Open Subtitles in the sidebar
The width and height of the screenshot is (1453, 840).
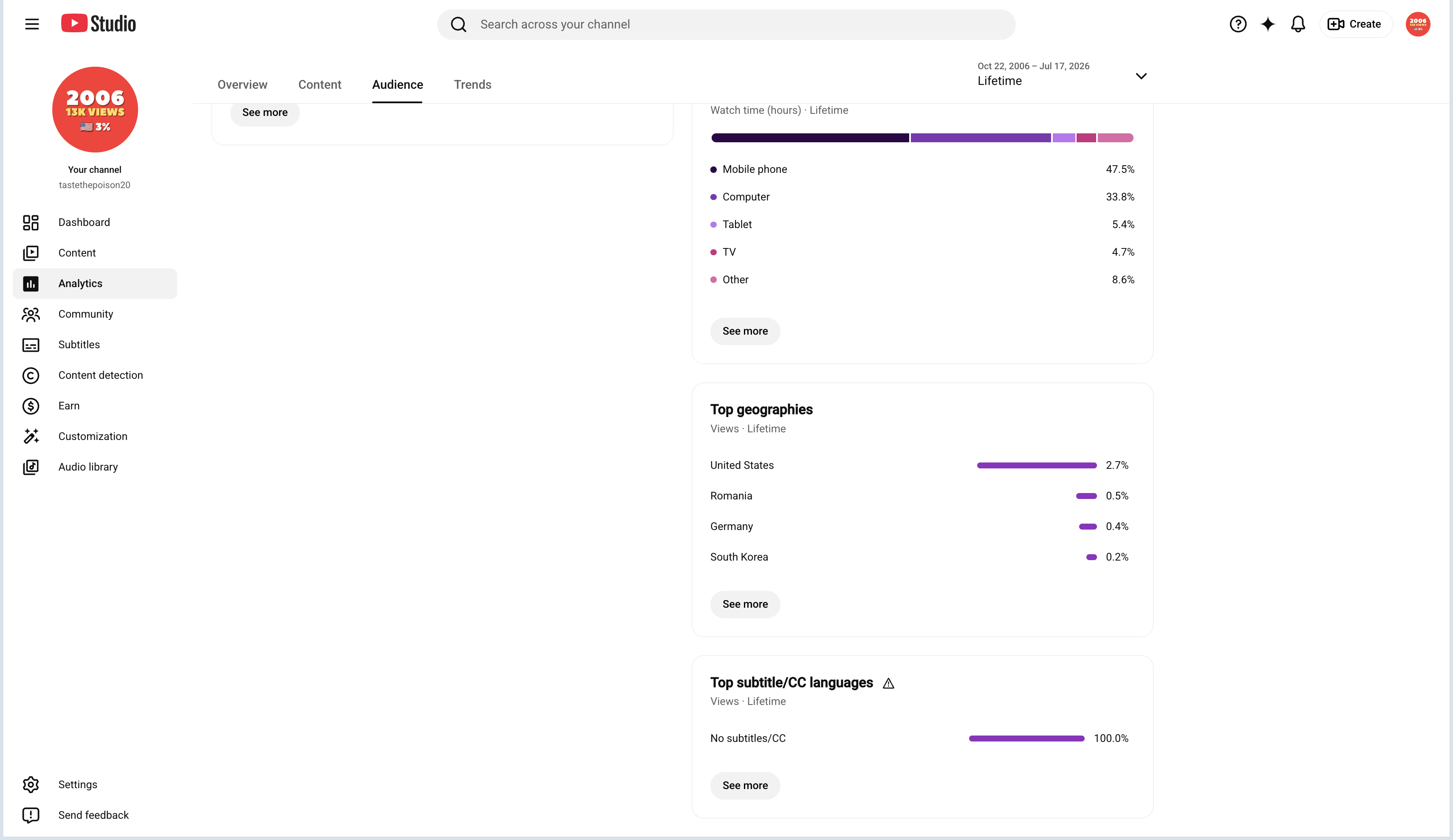[95, 345]
